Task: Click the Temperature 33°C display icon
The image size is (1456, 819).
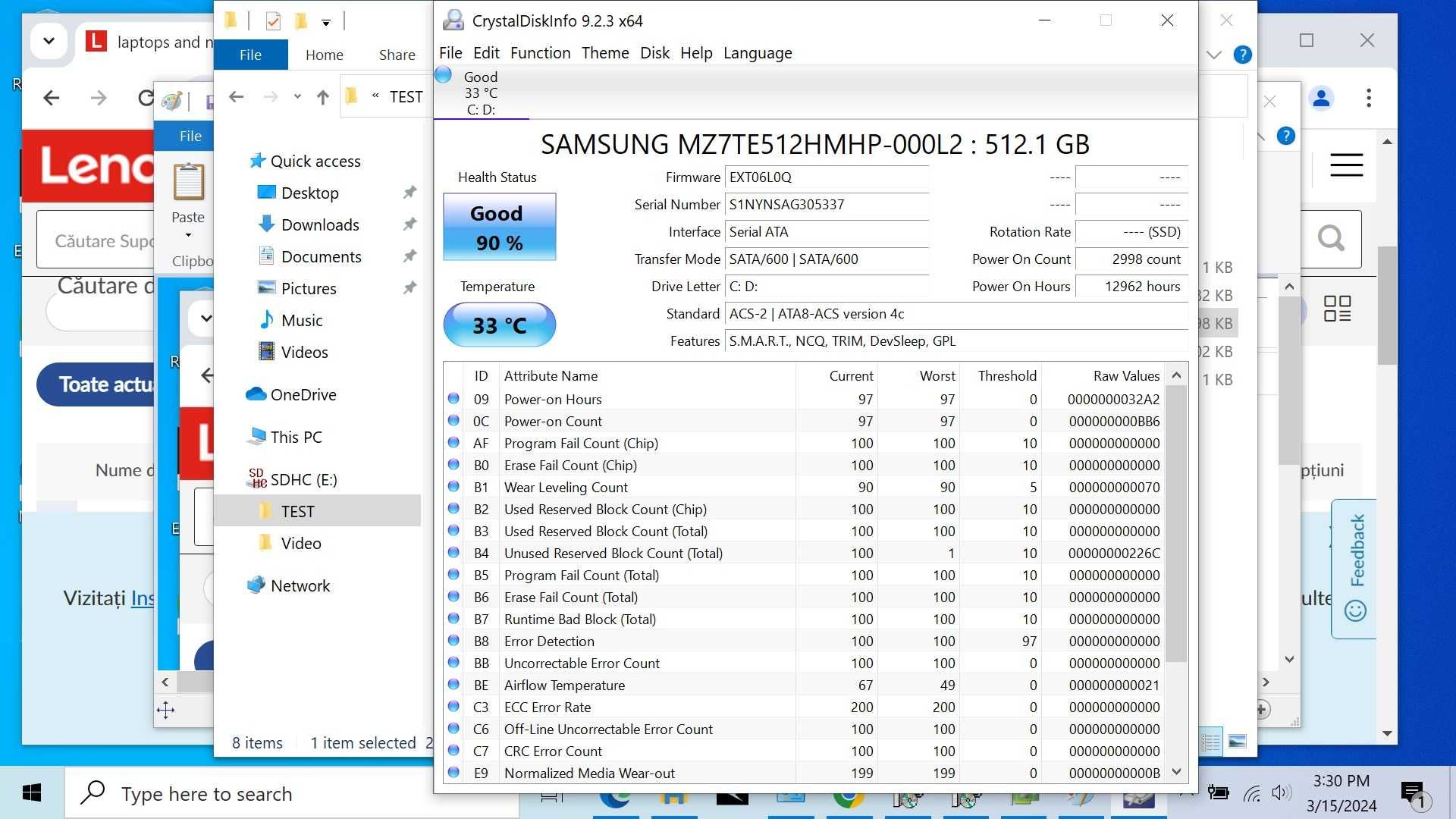Action: click(498, 324)
